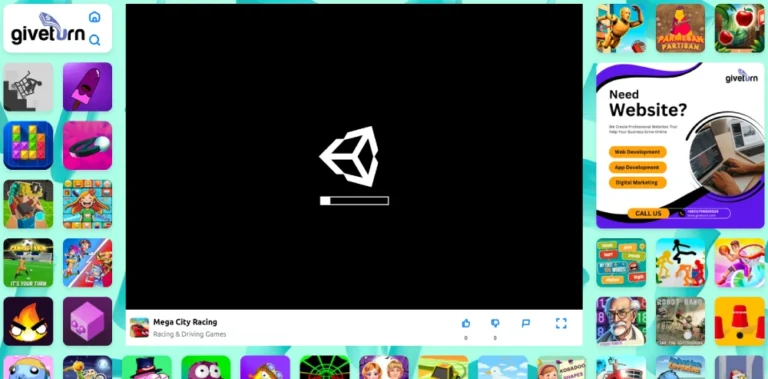Open the stickman fighting game
Viewport: 768px width, 379px height.
coord(680,263)
